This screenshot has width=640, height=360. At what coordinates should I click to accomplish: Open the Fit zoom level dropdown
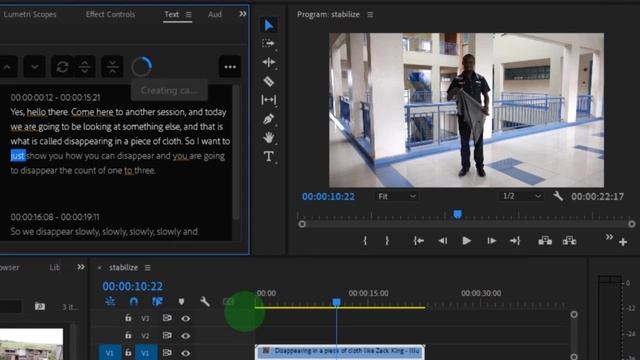click(397, 196)
